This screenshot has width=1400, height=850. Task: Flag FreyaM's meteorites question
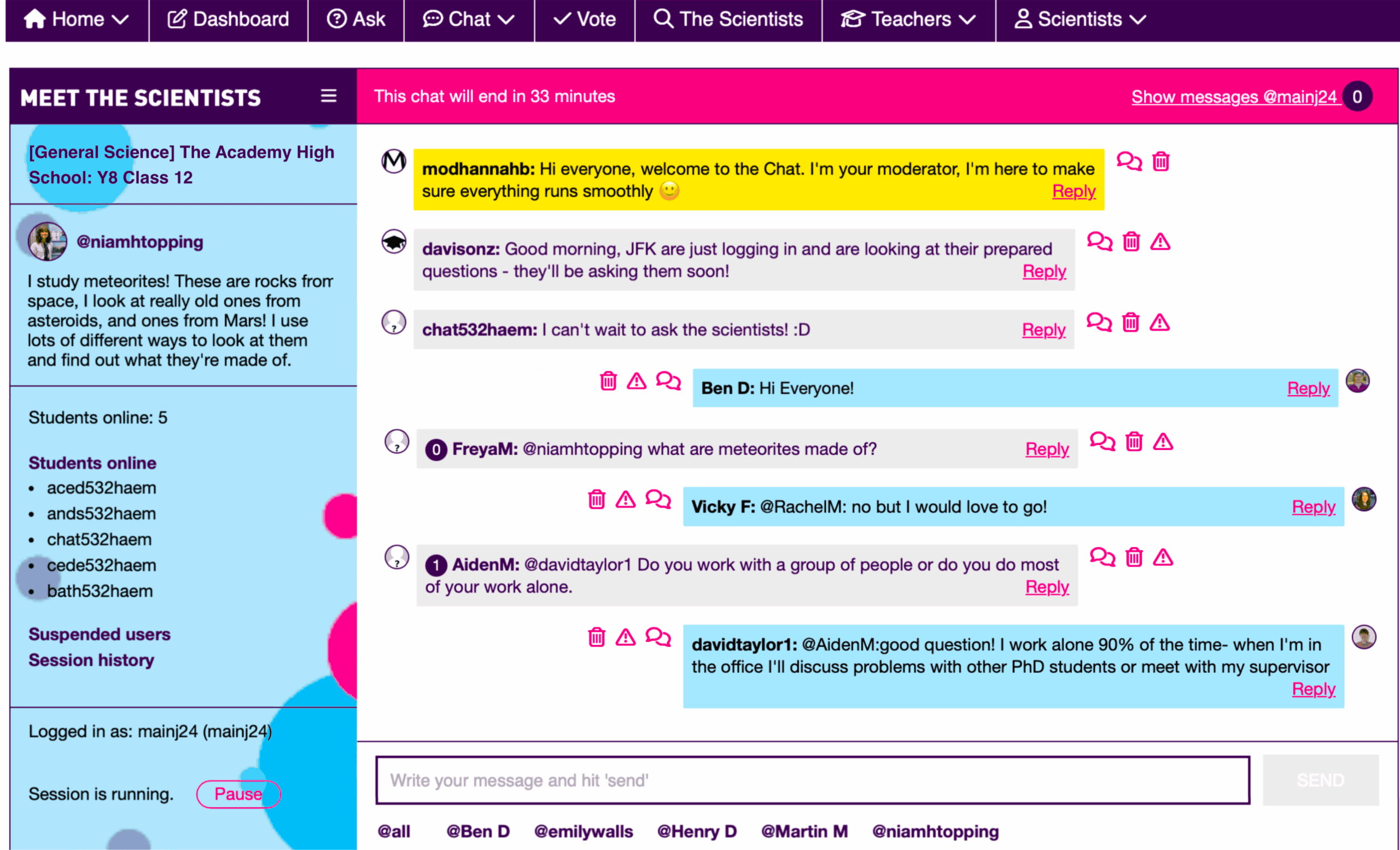(1163, 441)
